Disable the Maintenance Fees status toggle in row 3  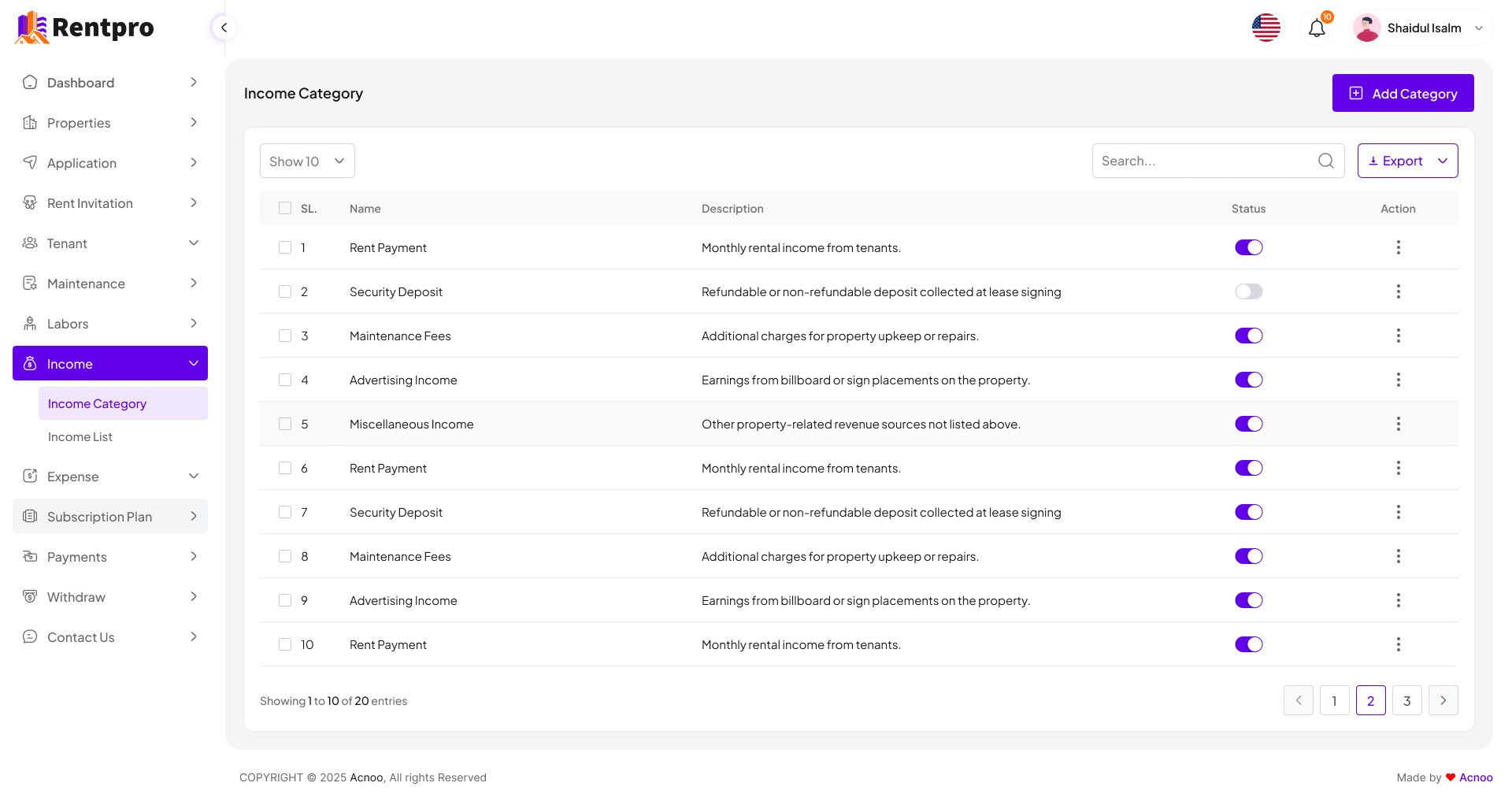[1248, 336]
